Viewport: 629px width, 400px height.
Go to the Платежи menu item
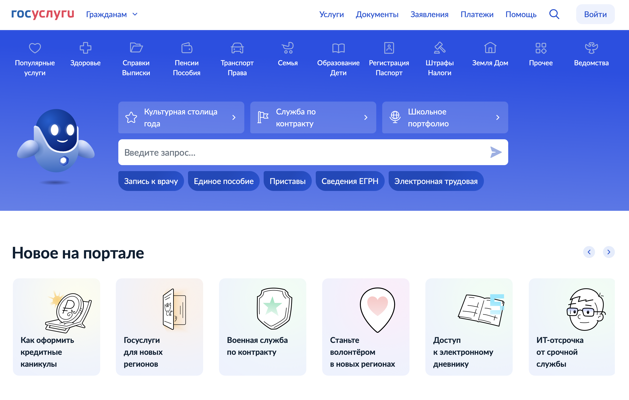coord(477,14)
